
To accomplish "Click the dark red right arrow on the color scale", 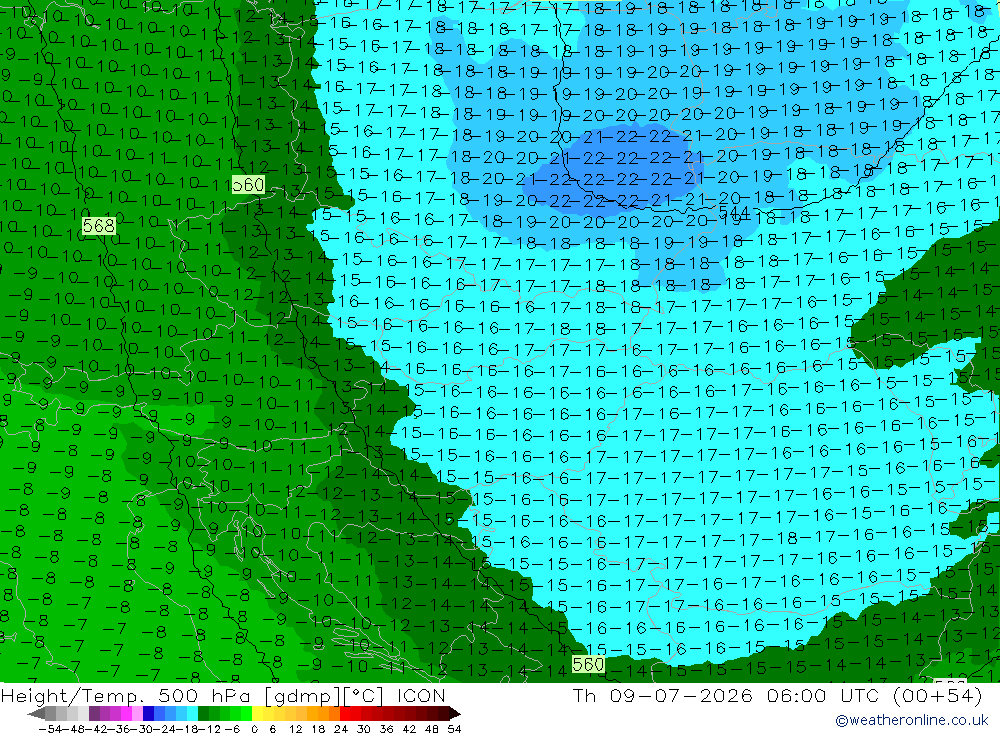I will click(455, 714).
